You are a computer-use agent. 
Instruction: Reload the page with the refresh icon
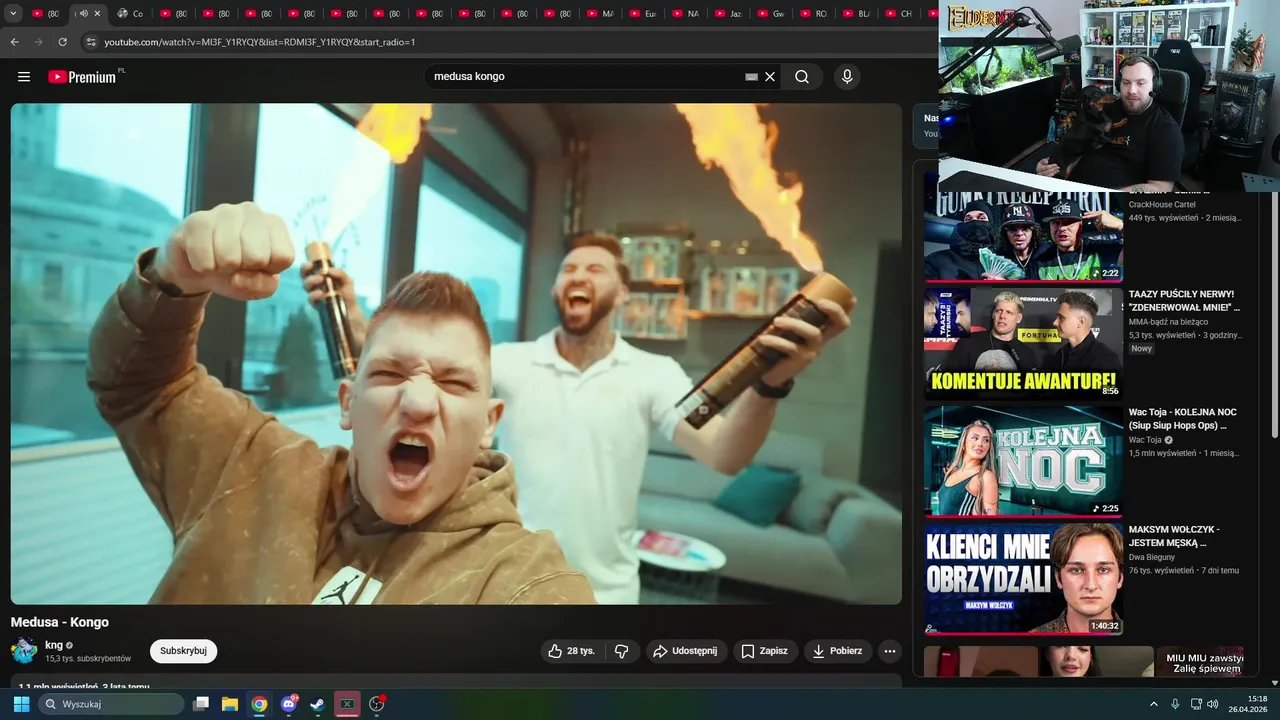coord(62,42)
